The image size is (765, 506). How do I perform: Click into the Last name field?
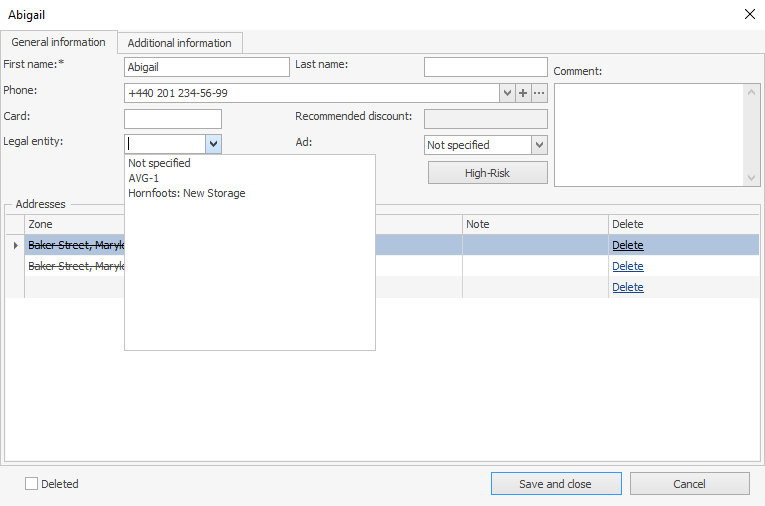click(485, 67)
